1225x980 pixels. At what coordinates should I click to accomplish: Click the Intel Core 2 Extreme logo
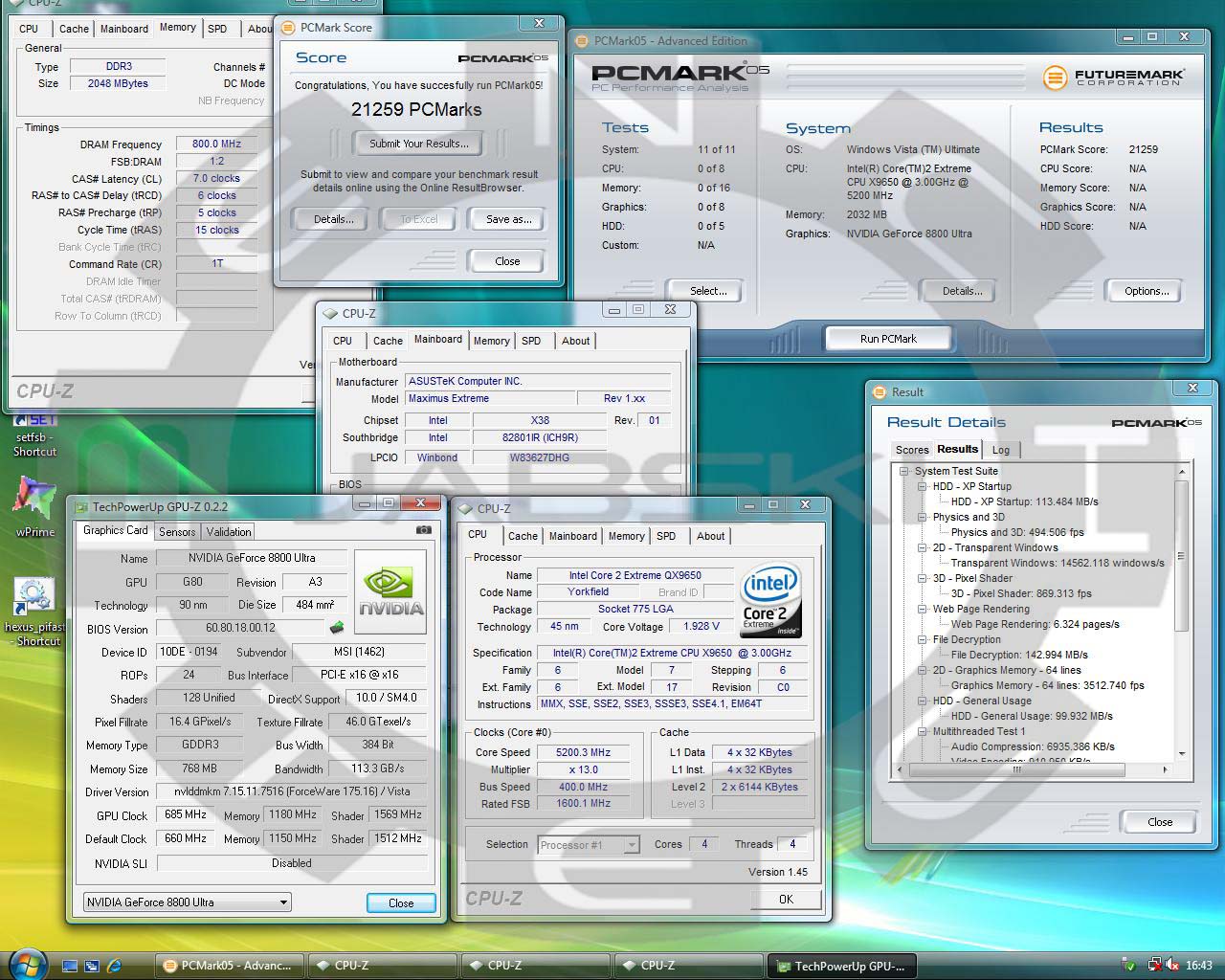771,602
